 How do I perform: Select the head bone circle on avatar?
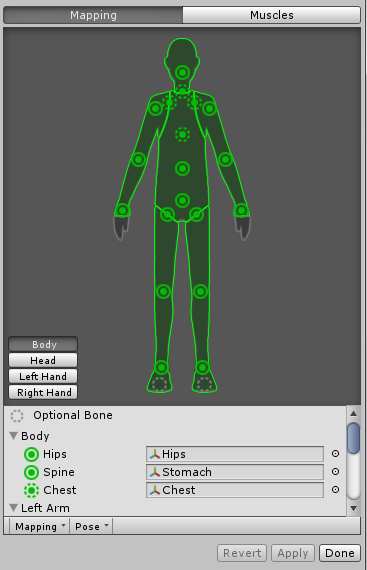(x=182, y=72)
